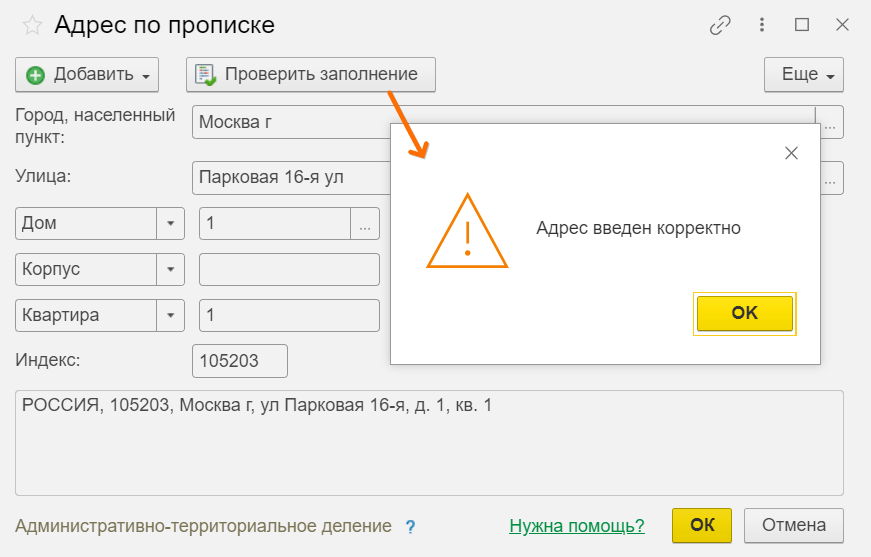This screenshot has width=871, height=557.
Task: Click Проверить заполнение button
Action: coord(310,74)
